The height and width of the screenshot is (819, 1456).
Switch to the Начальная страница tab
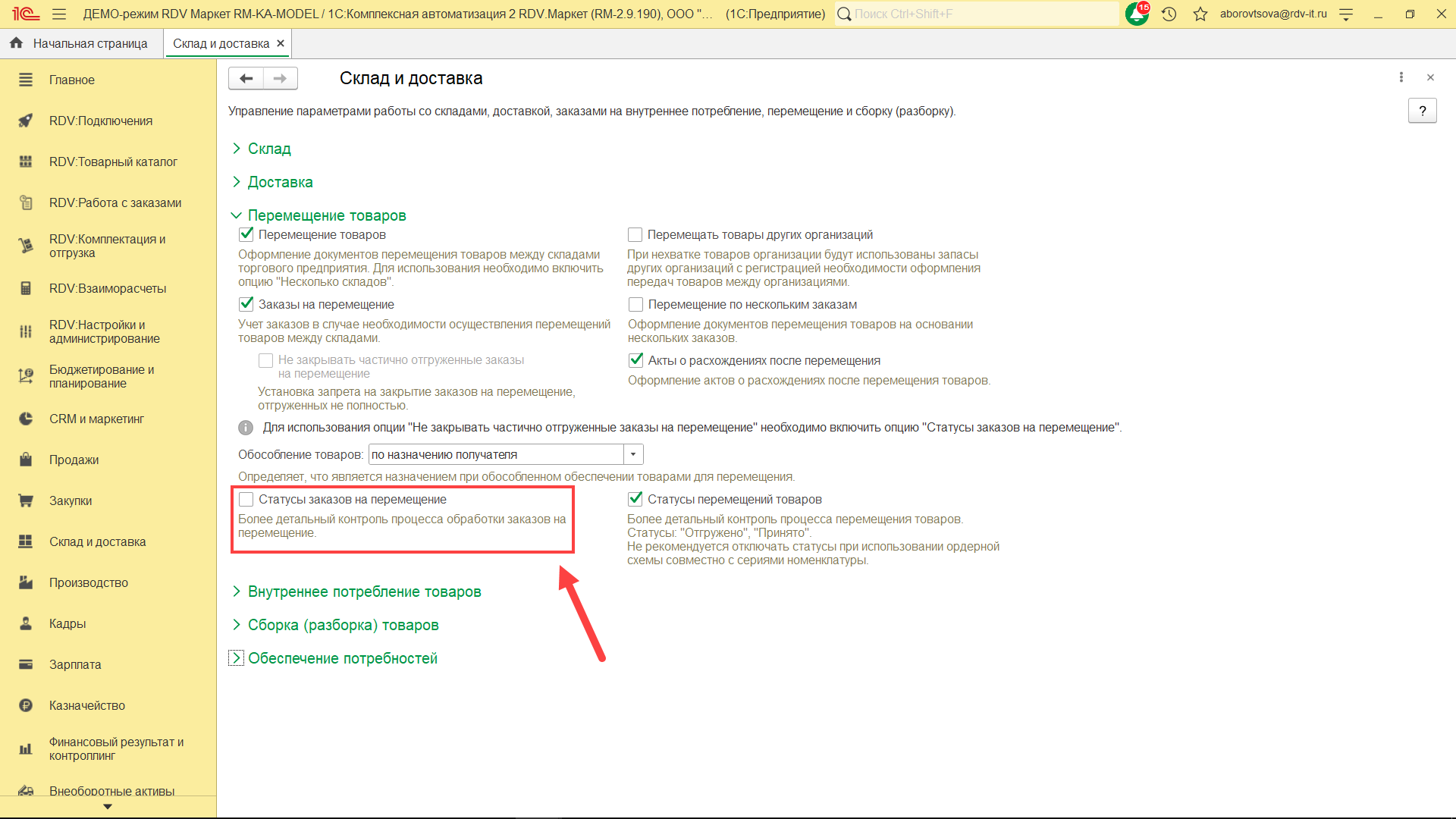(x=89, y=43)
